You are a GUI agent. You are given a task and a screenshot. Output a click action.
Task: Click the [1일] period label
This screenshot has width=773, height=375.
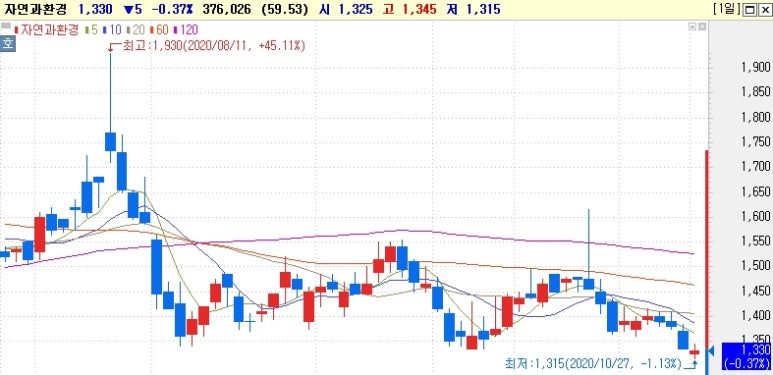pos(727,9)
